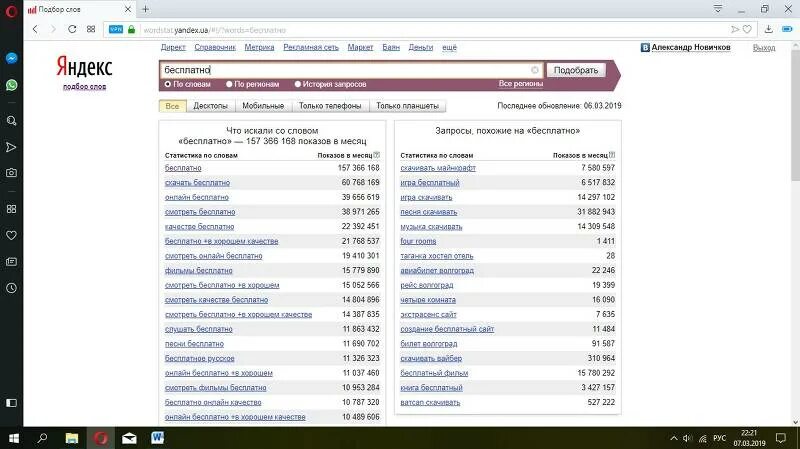The image size is (800, 449).
Task: Open the notification center icon
Action: 781,438
